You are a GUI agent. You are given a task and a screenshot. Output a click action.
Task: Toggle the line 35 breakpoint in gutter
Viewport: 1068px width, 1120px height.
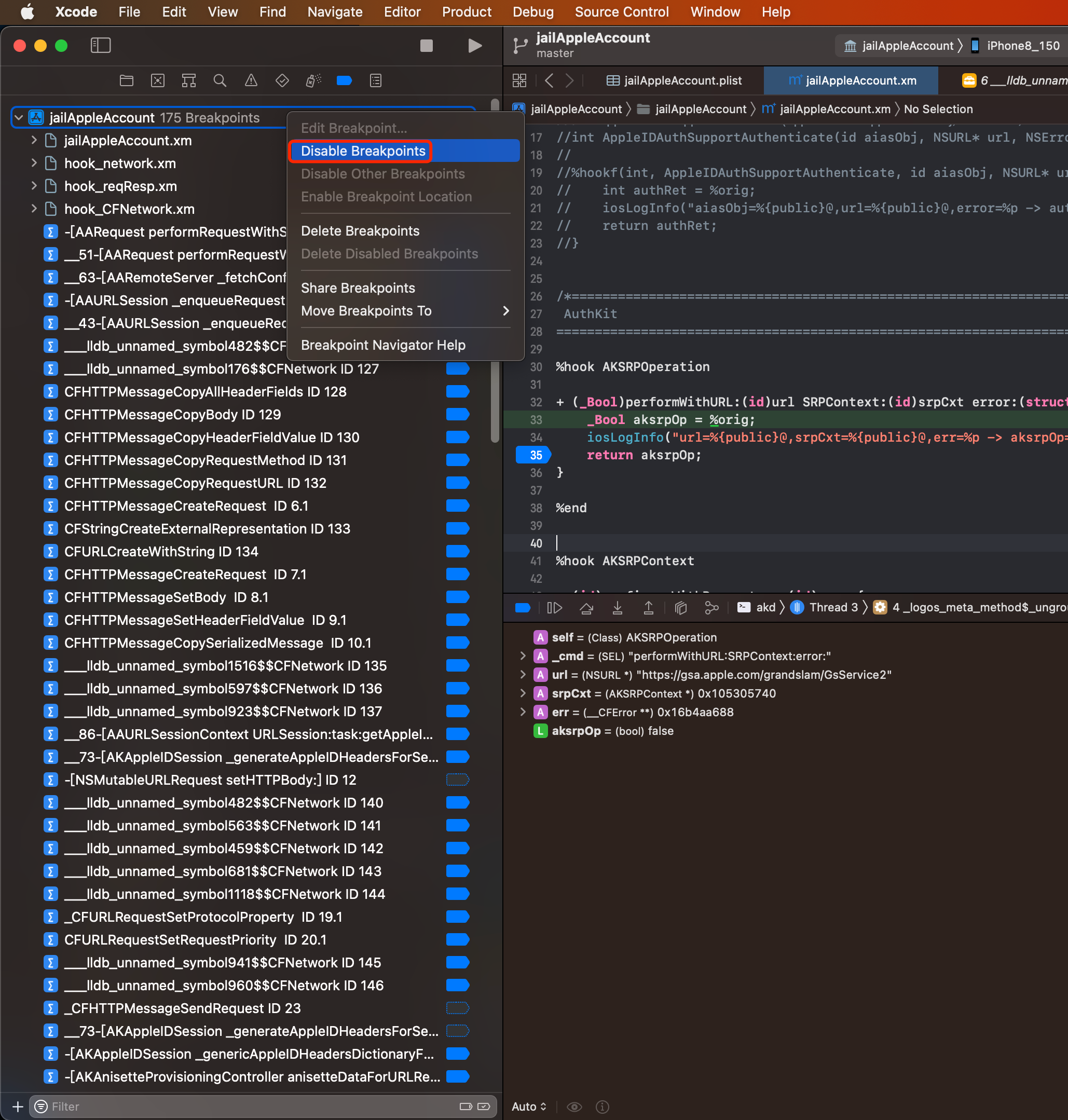coord(533,455)
